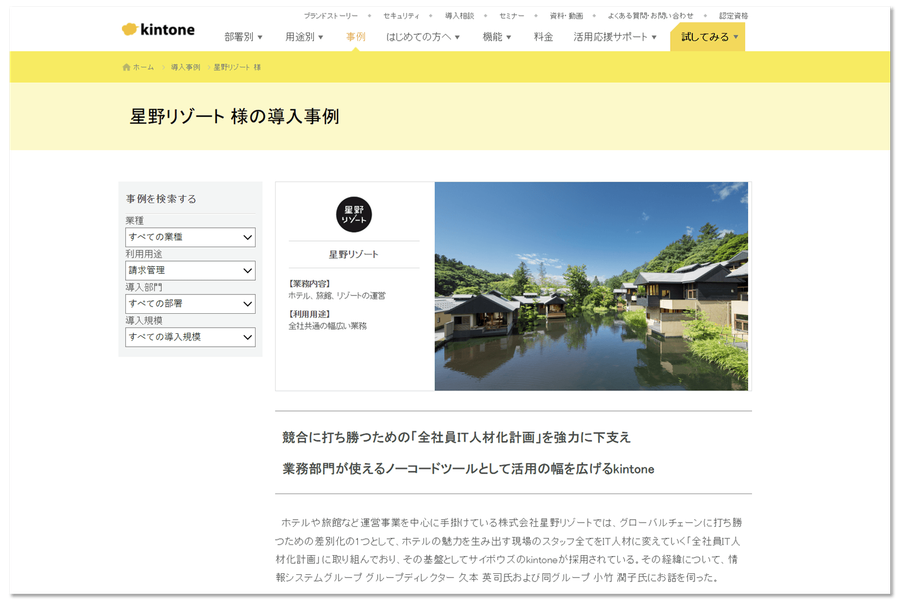This screenshot has width=900, height=600.
Task: Open the 認定資格 link
Action: click(x=734, y=16)
